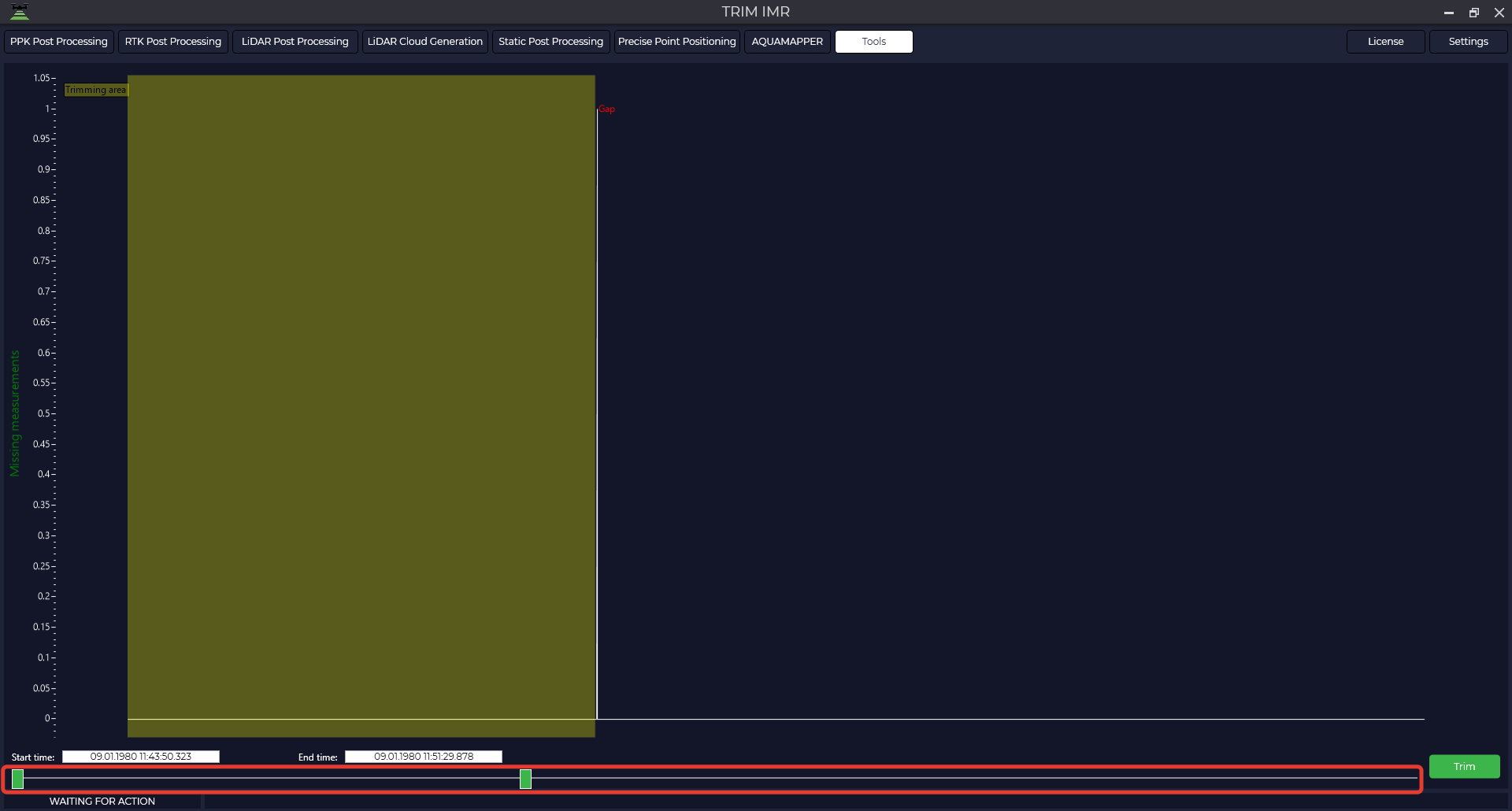Go to LiDAR Cloud Generation tab

(425, 42)
